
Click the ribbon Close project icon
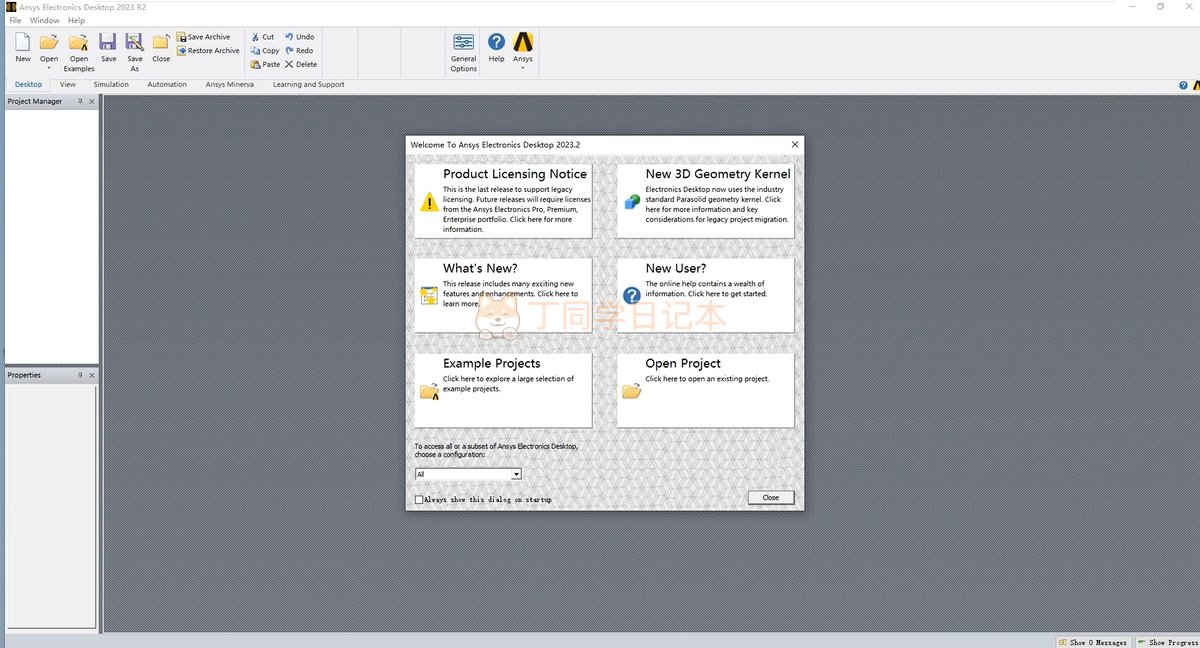(x=161, y=42)
